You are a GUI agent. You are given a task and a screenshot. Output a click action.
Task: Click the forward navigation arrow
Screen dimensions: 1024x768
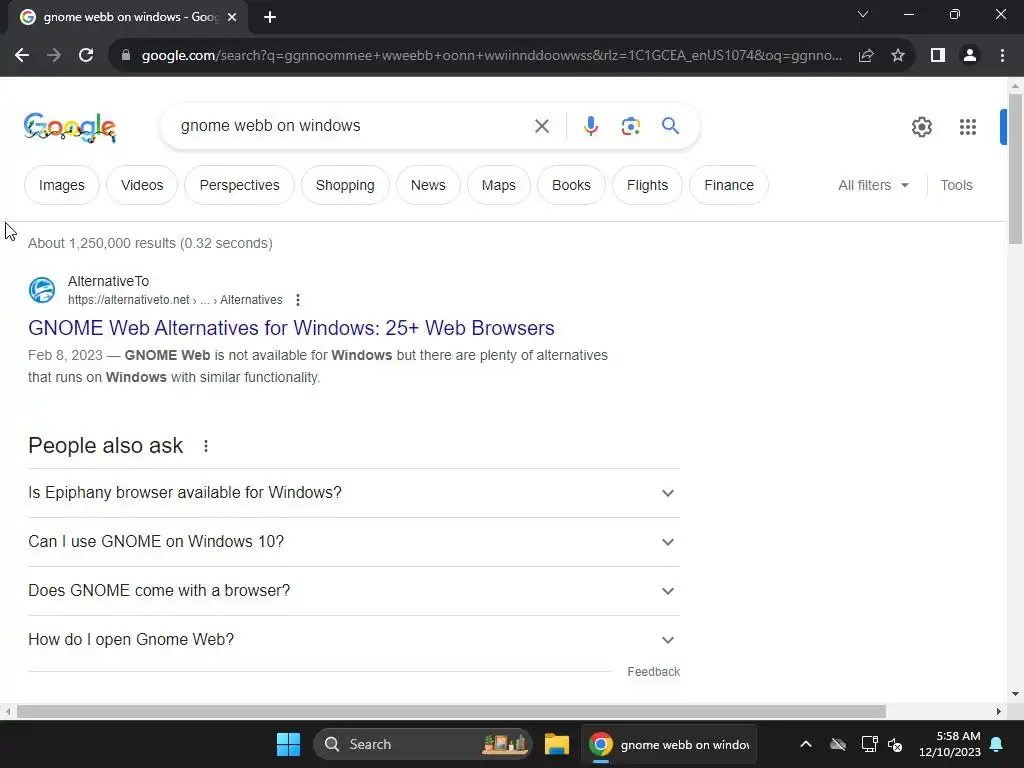click(54, 56)
